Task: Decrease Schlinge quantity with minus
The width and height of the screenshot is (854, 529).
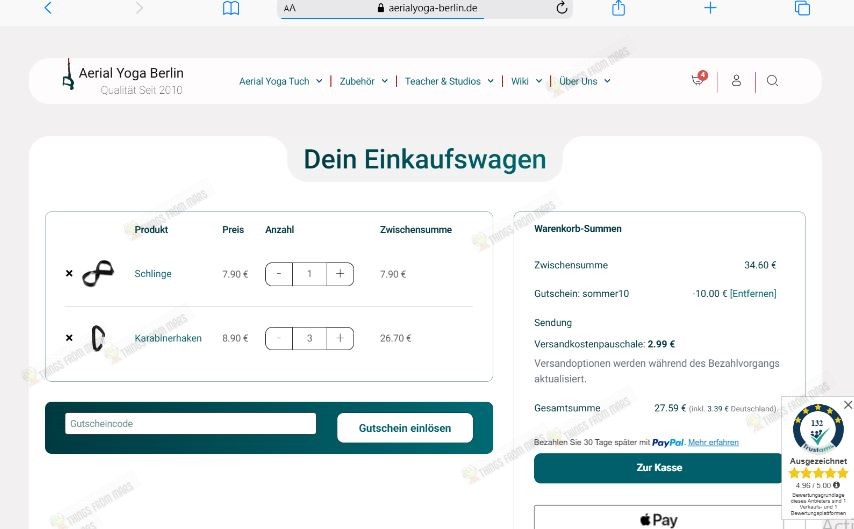Action: click(x=279, y=274)
